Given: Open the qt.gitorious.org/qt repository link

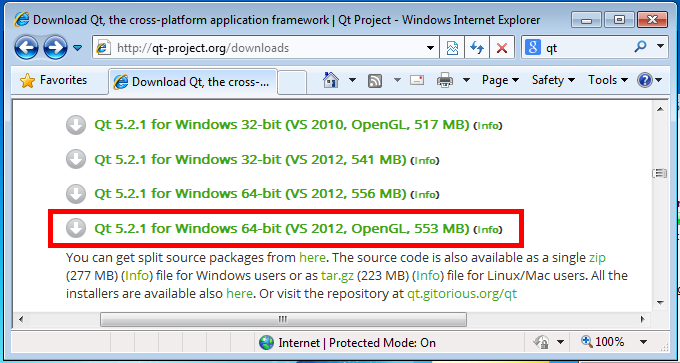Looking at the screenshot, I should [x=462, y=294].
